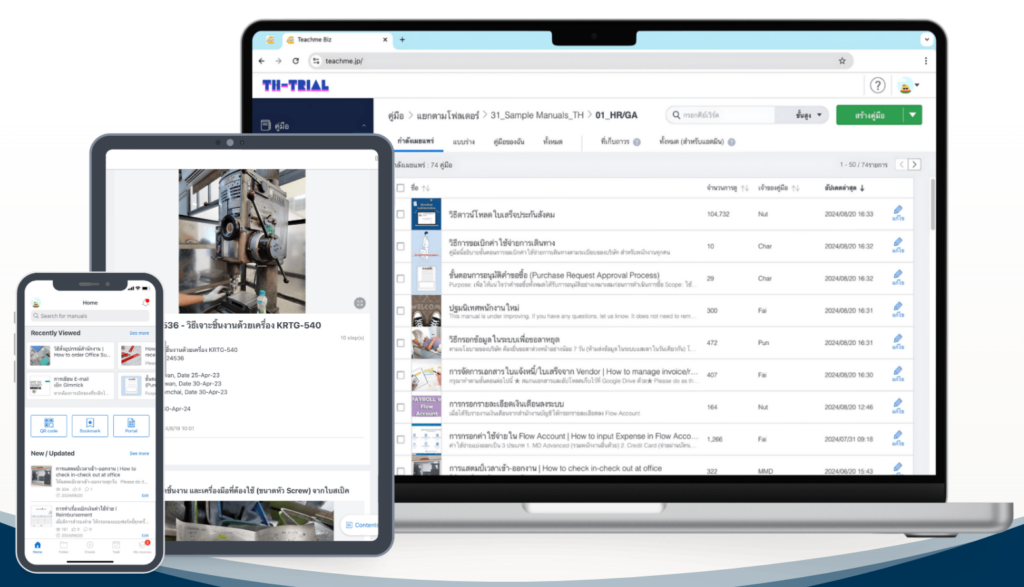Open the search filter dropdown beside search box
The image size is (1024, 587).
tap(808, 115)
